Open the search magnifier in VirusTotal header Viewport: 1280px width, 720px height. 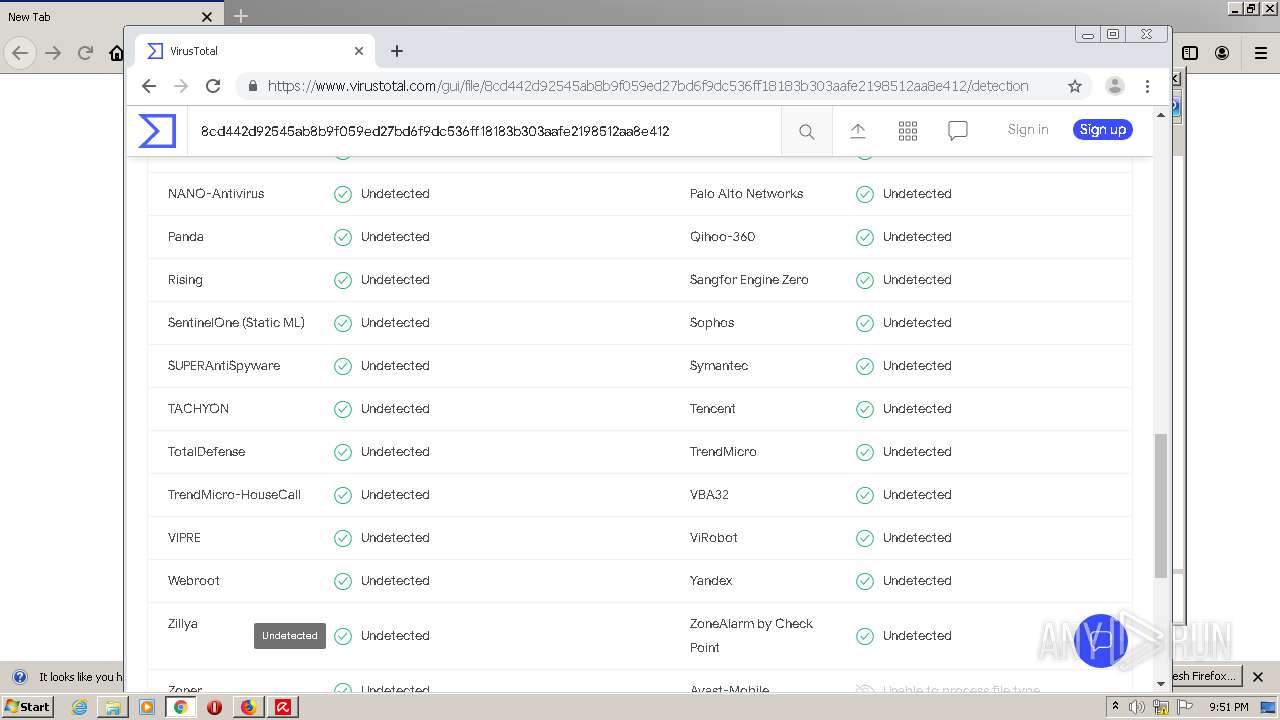pyautogui.click(x=807, y=131)
